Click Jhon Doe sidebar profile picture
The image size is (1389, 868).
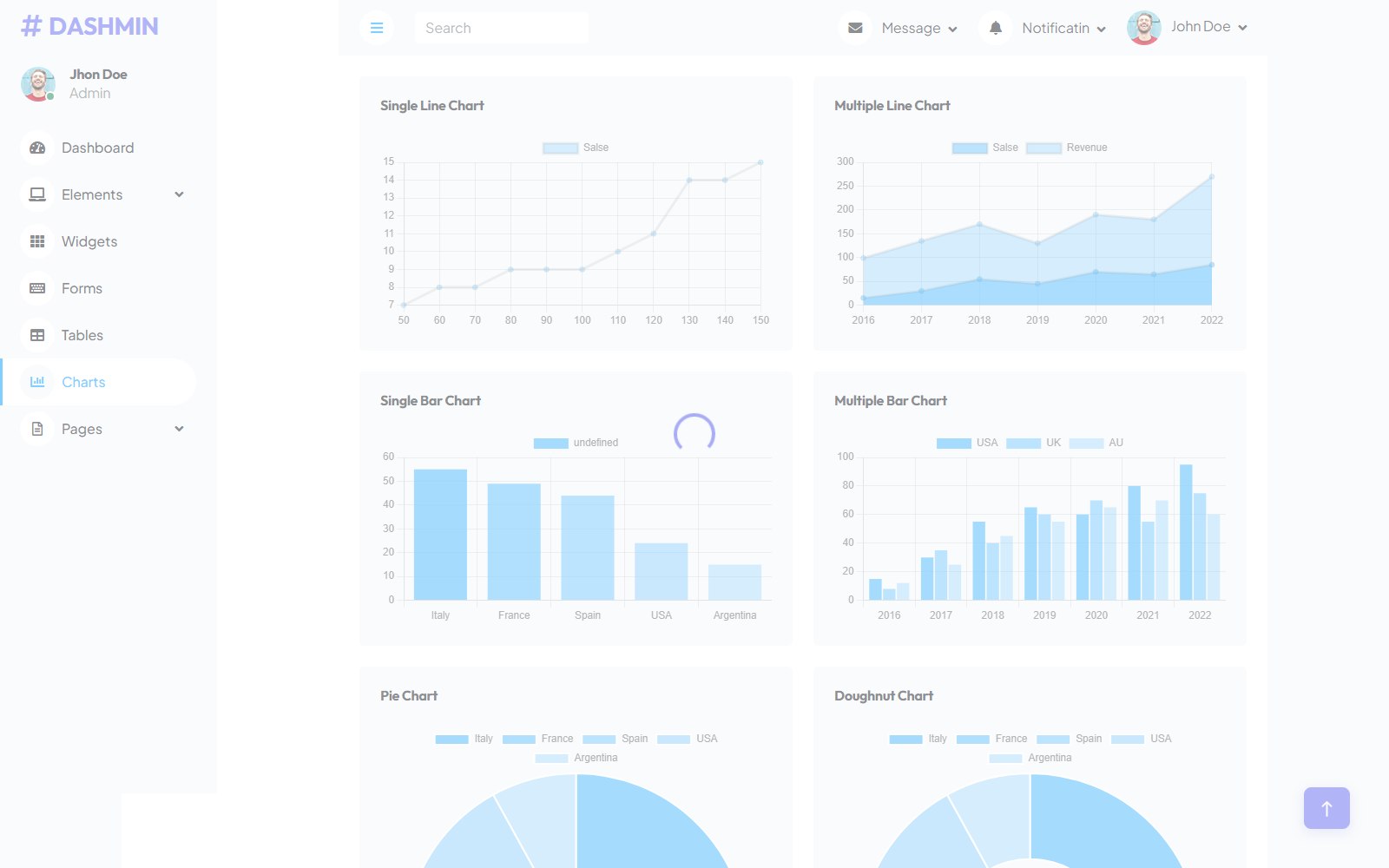(38, 84)
